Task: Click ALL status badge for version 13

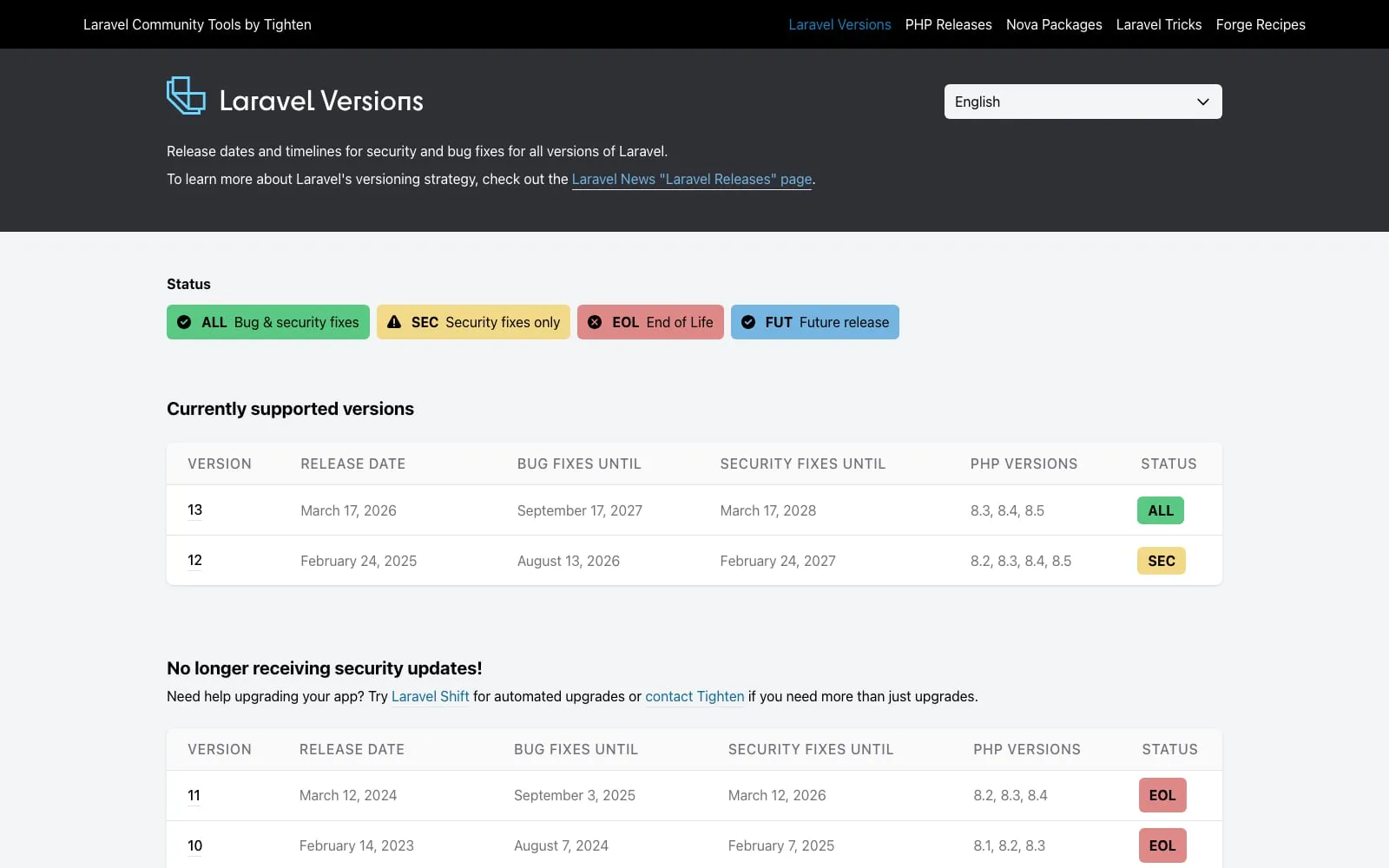Action: pos(1161,510)
